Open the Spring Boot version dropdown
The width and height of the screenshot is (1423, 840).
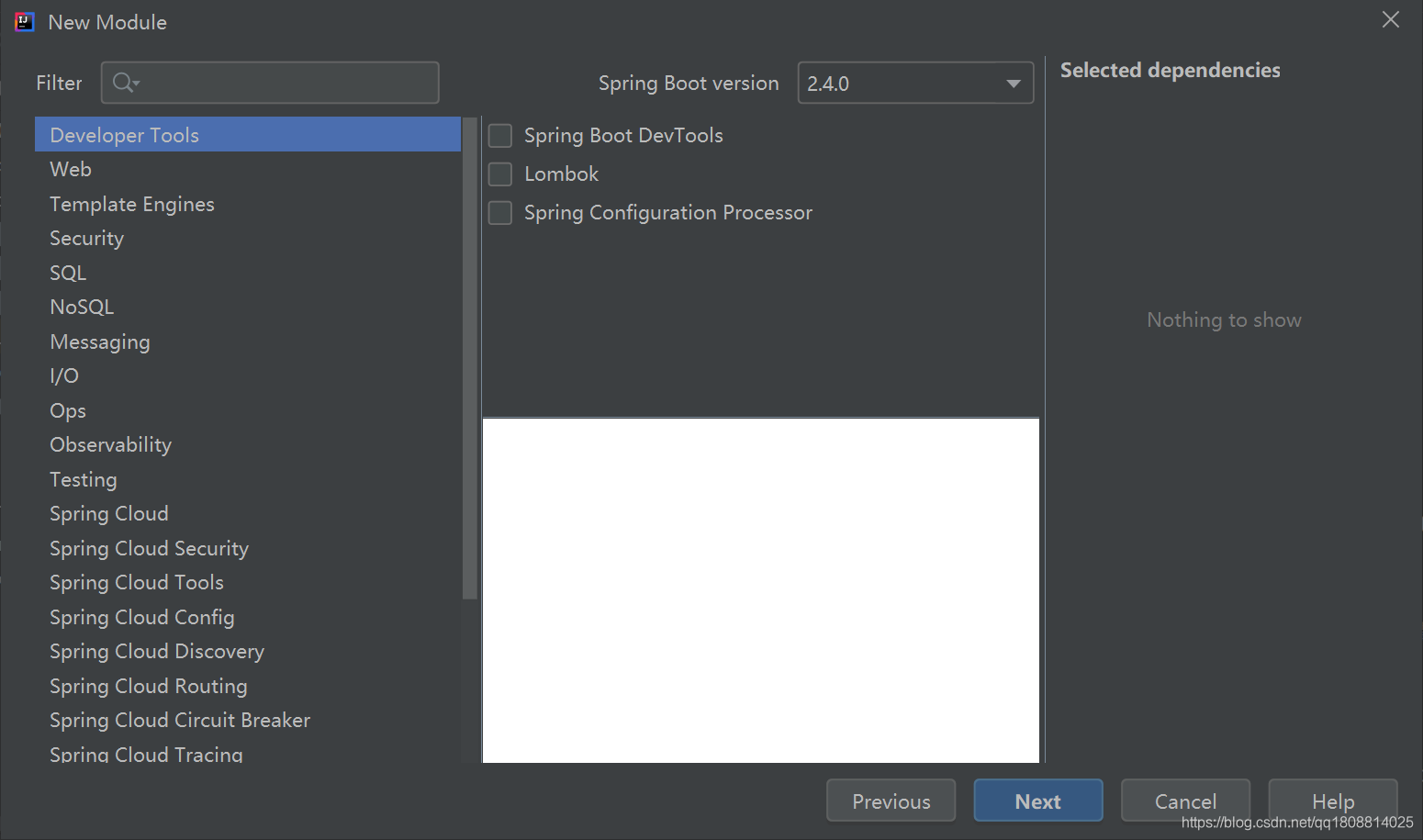point(915,84)
